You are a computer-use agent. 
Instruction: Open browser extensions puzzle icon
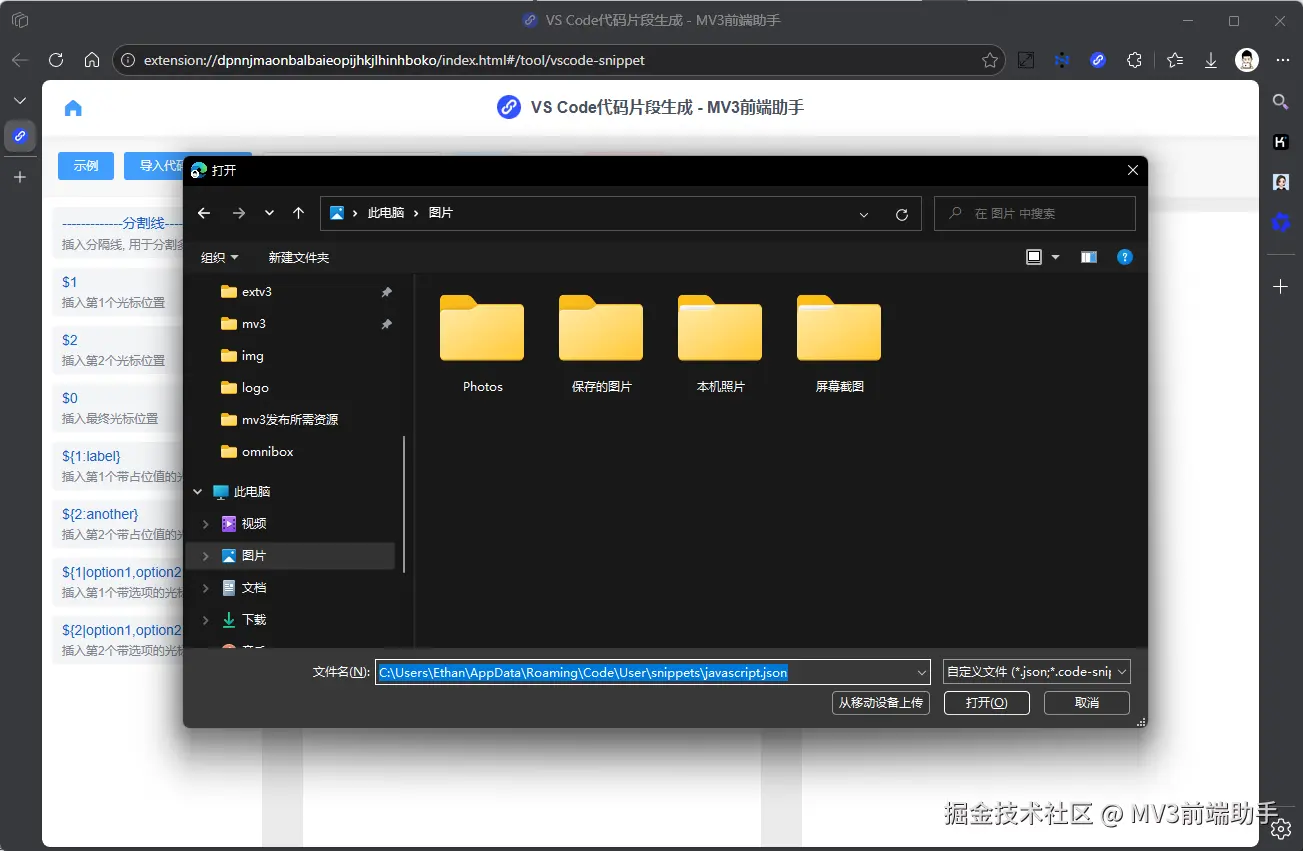pyautogui.click(x=1134, y=60)
